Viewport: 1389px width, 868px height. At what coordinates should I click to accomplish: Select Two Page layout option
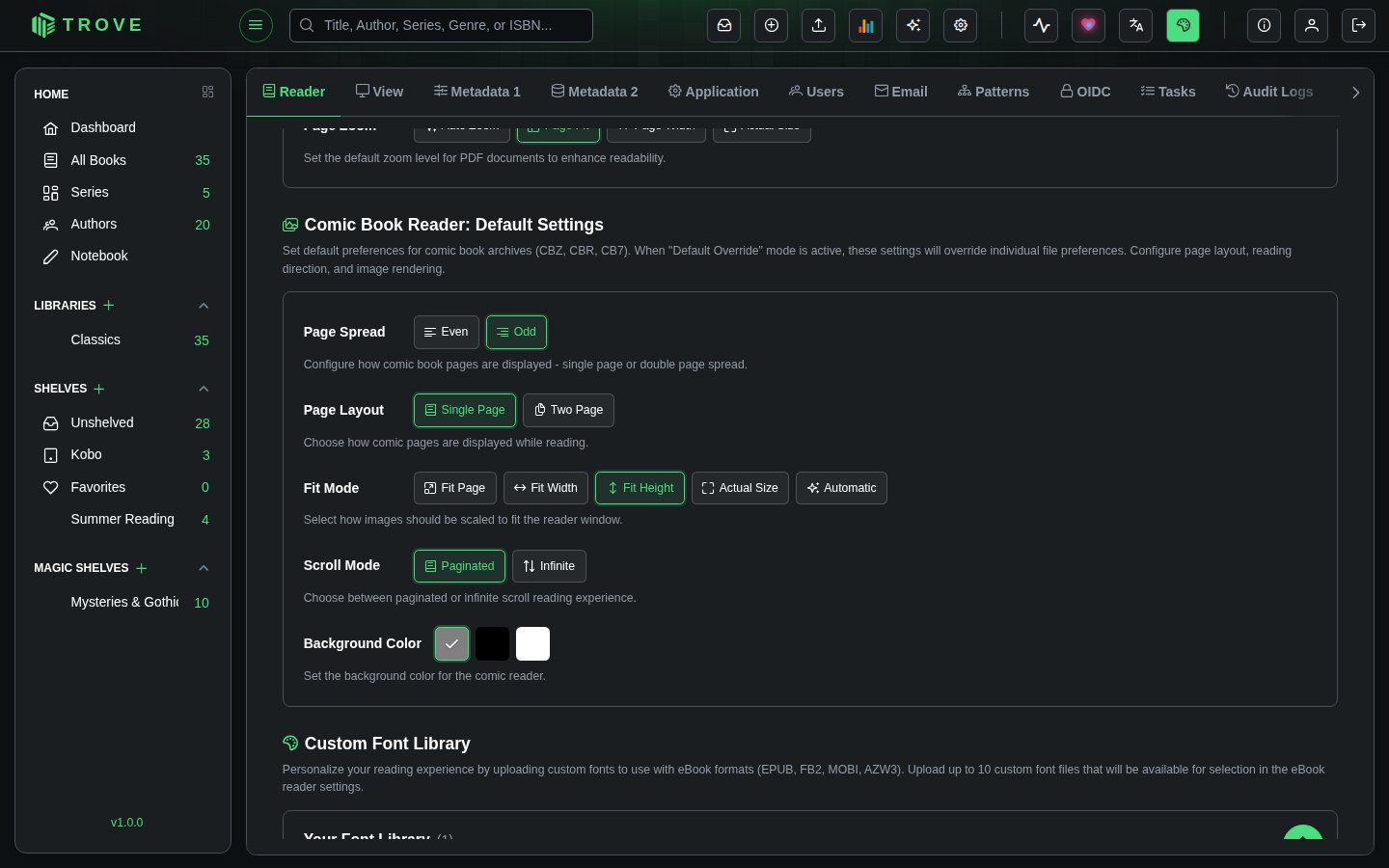(568, 410)
